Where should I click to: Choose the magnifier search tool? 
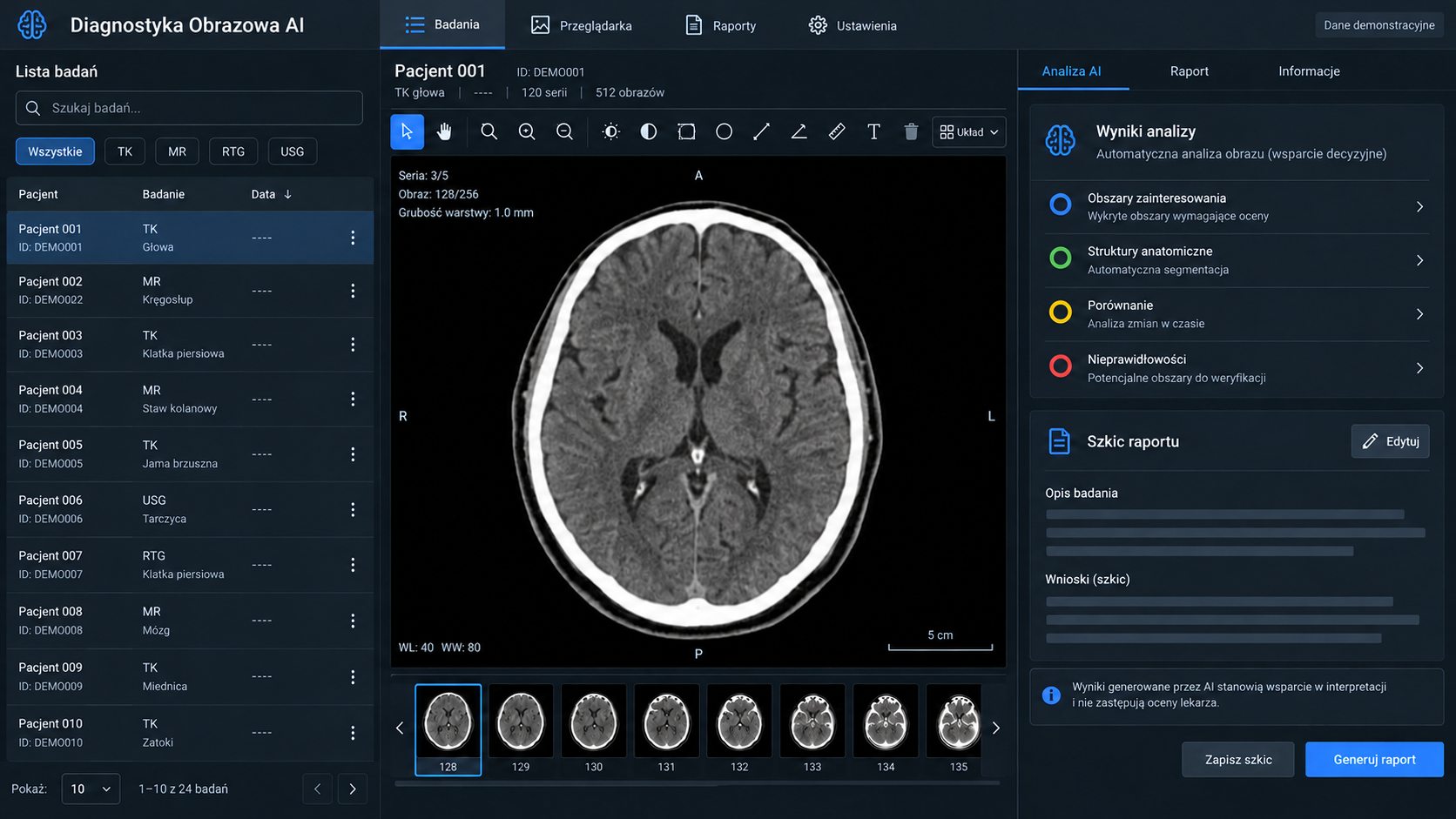coord(489,131)
